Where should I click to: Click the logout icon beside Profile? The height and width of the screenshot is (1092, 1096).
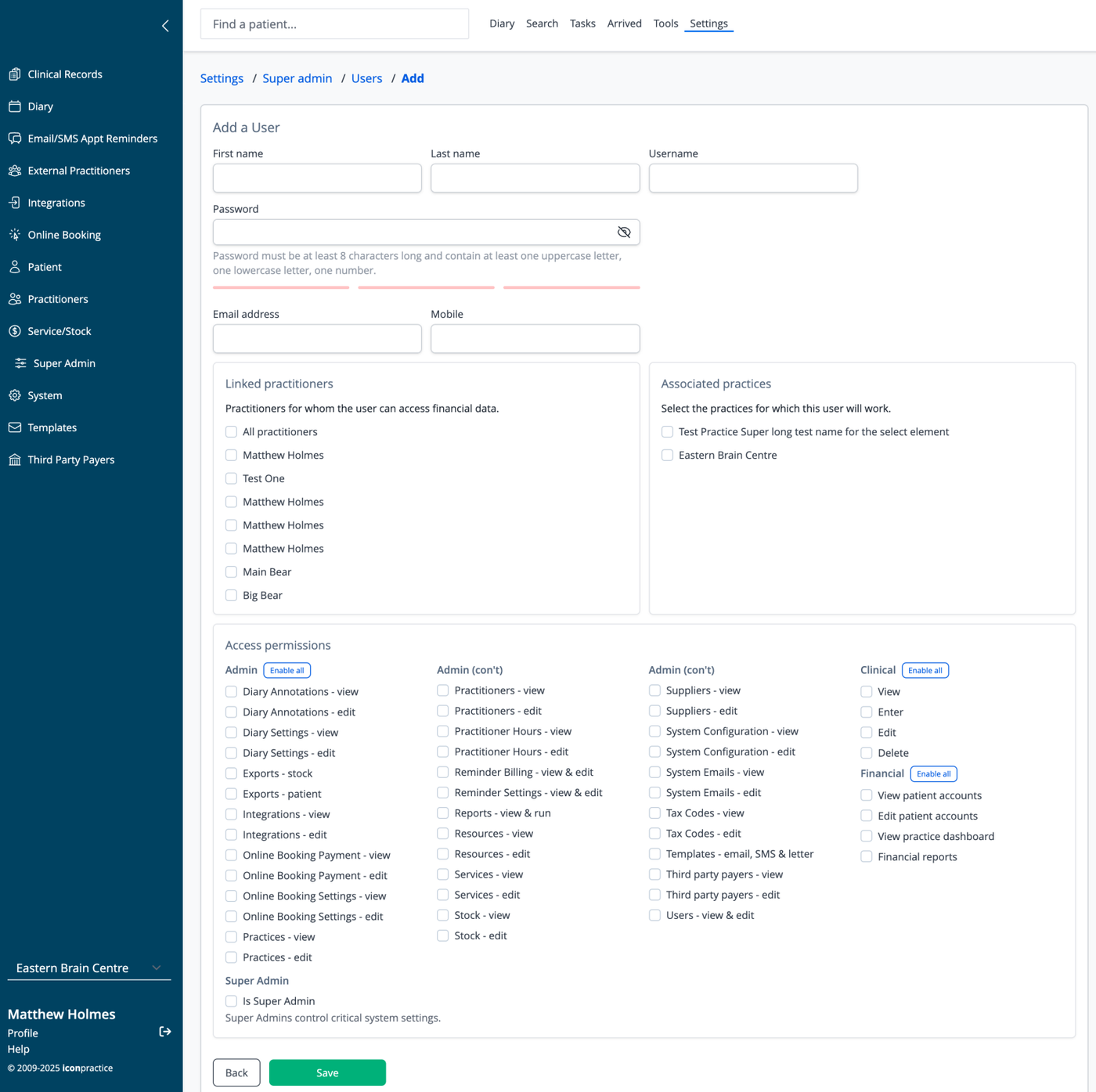165,1032
